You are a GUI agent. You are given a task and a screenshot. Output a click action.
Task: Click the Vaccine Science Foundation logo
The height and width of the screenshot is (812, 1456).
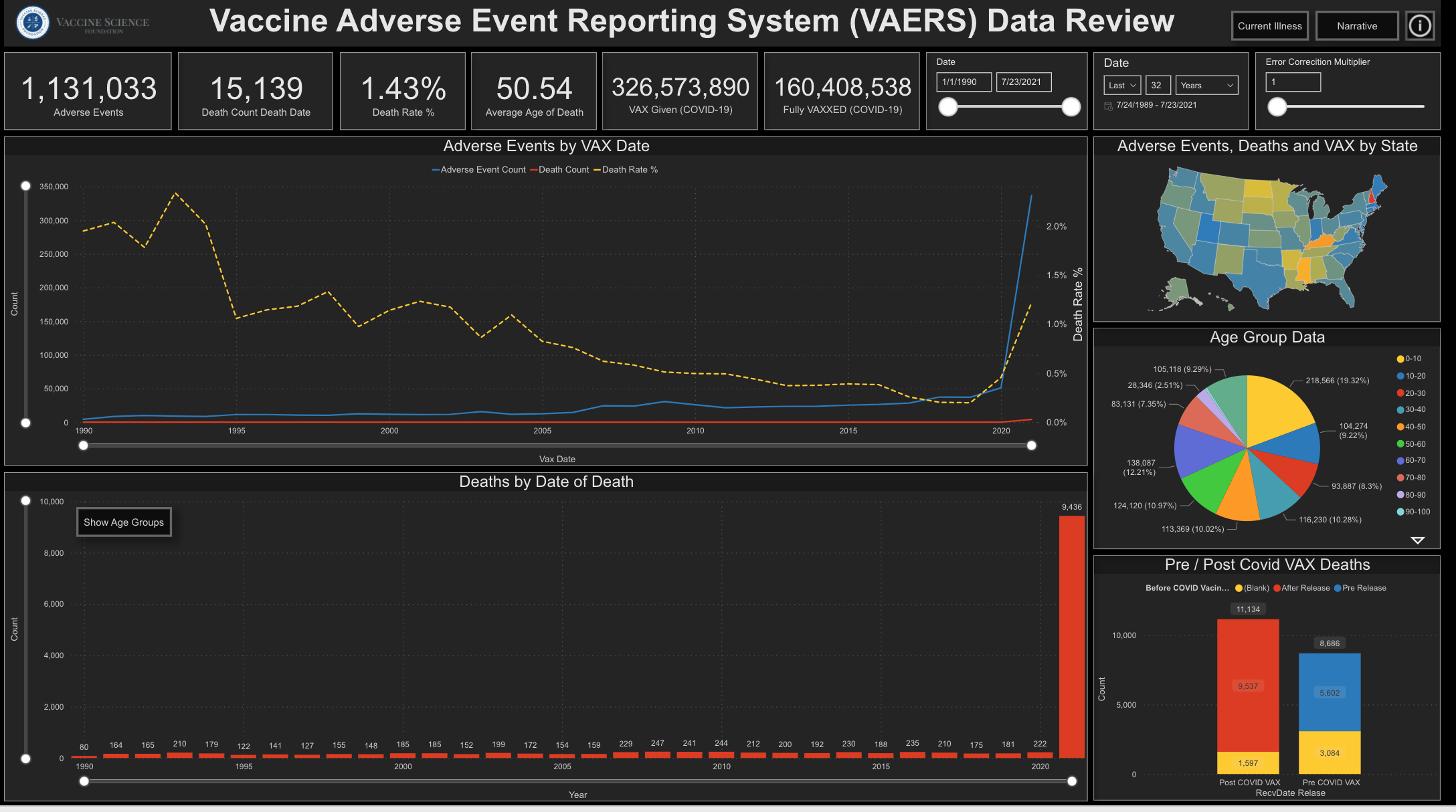(82, 23)
